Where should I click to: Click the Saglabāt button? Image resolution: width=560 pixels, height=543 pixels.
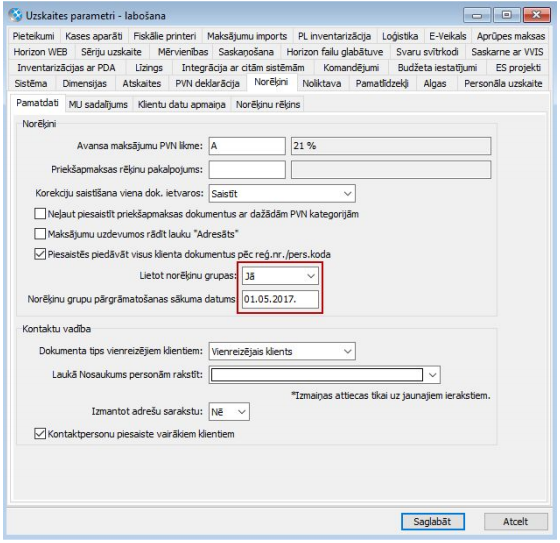pos(432,522)
